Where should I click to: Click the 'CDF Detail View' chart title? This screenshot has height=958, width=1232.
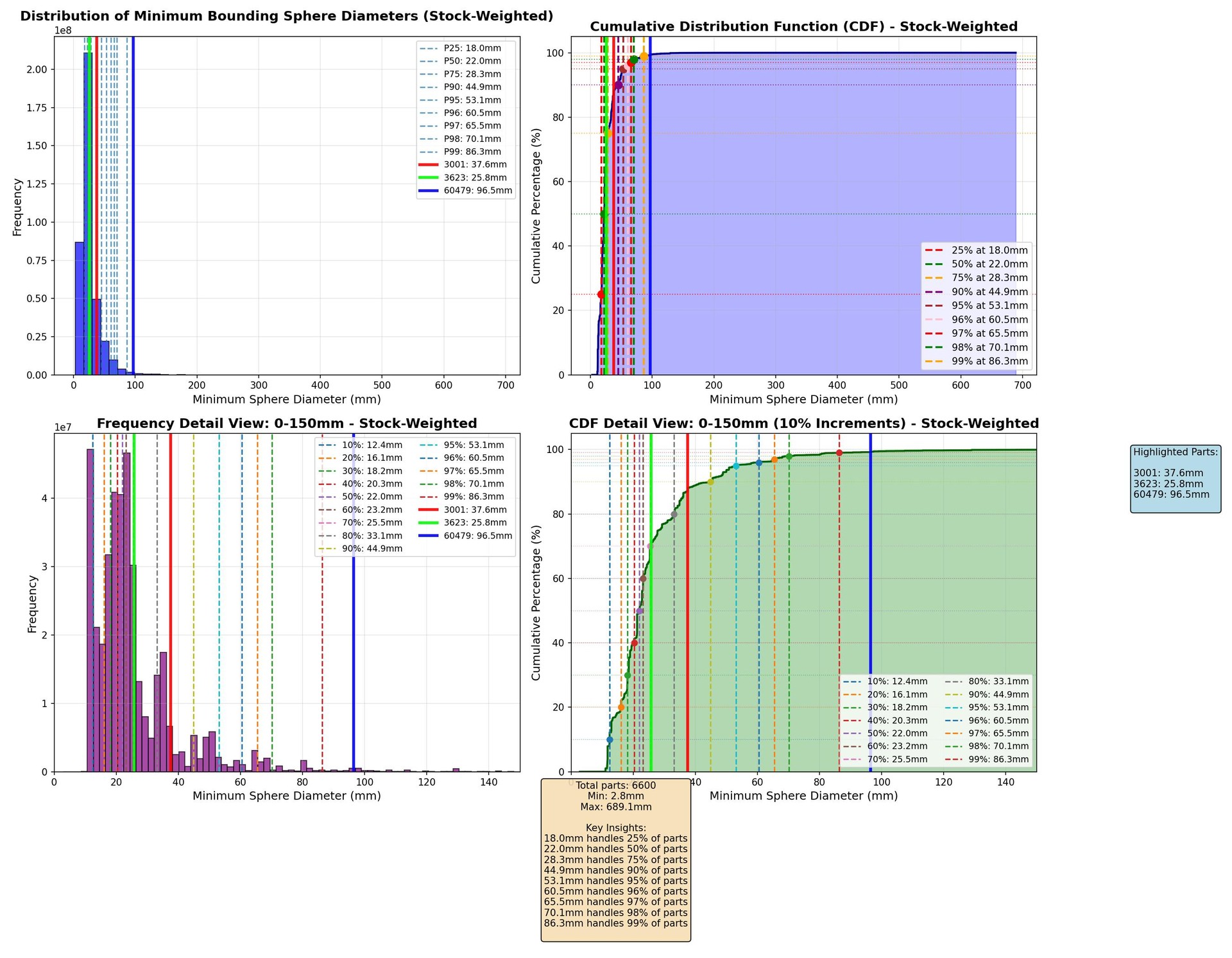tap(803, 423)
